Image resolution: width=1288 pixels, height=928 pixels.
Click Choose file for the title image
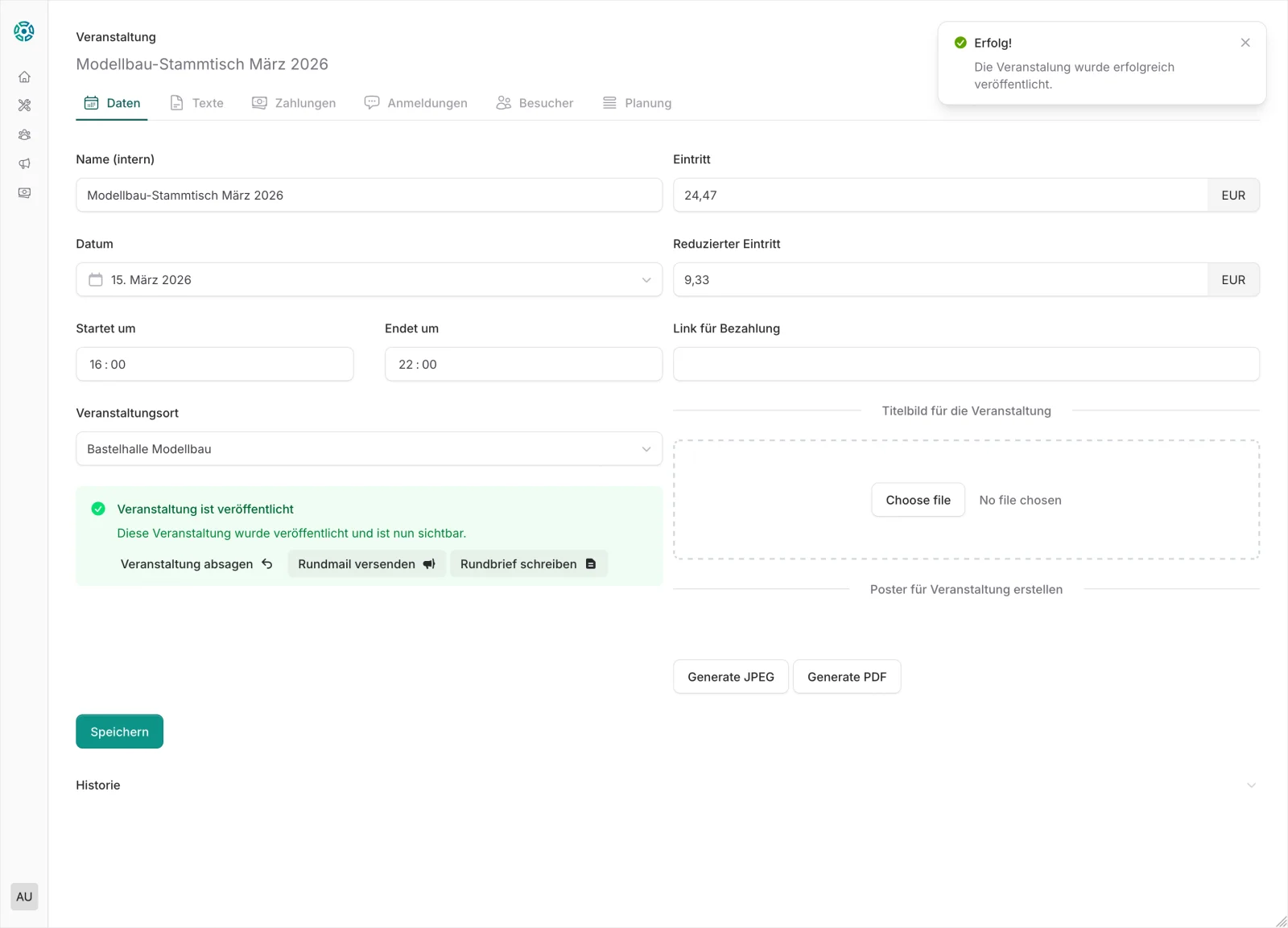(918, 501)
